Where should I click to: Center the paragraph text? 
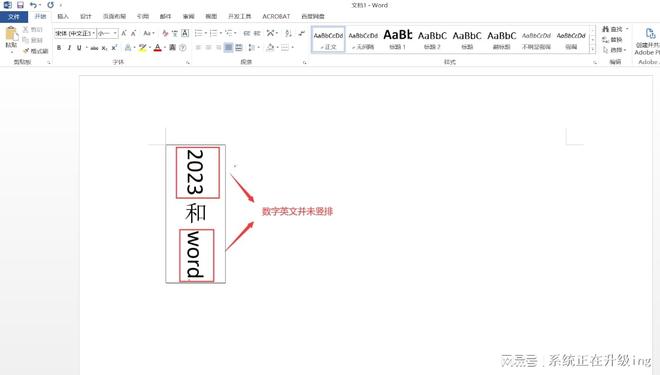[x=208, y=48]
